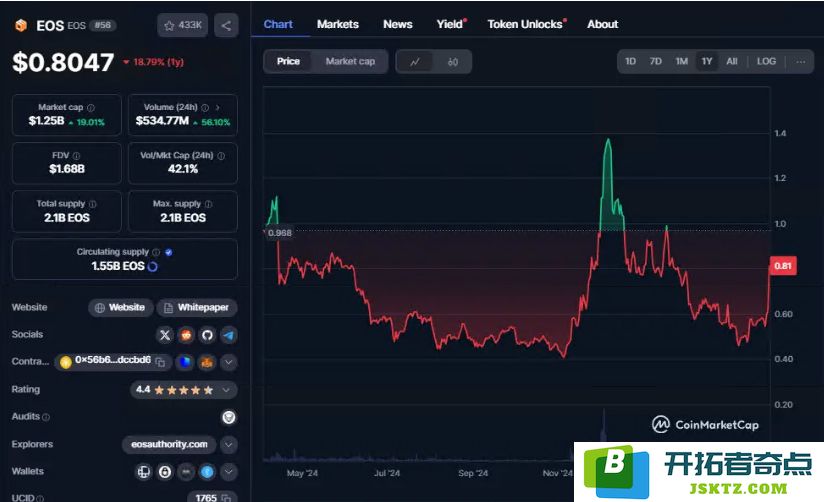Viewport: 824px width, 502px height.
Task: Open the Markets tab
Action: [337, 24]
